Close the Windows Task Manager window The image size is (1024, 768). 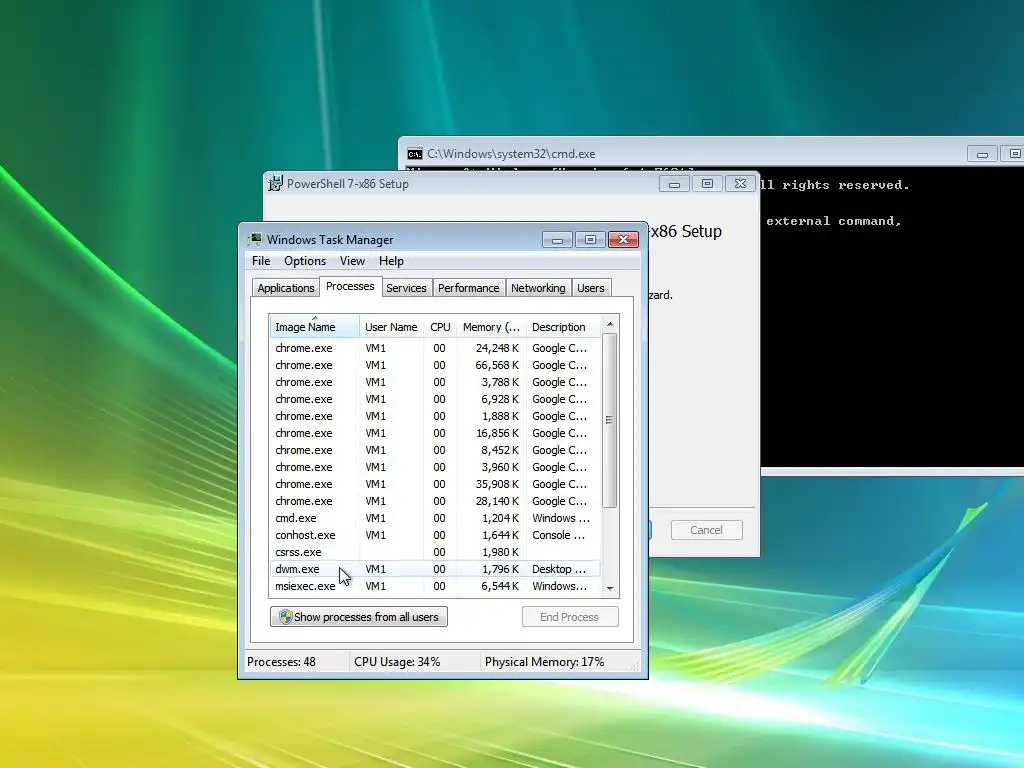click(x=623, y=240)
